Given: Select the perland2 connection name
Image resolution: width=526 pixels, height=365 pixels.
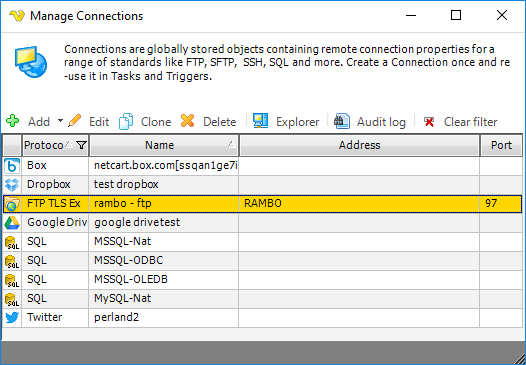Looking at the screenshot, I should [116, 317].
